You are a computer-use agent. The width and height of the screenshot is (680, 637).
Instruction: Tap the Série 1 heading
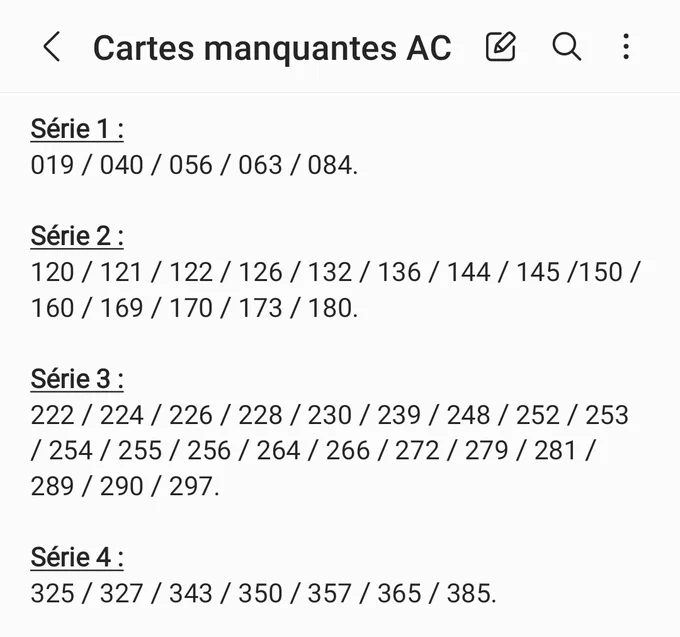click(77, 129)
